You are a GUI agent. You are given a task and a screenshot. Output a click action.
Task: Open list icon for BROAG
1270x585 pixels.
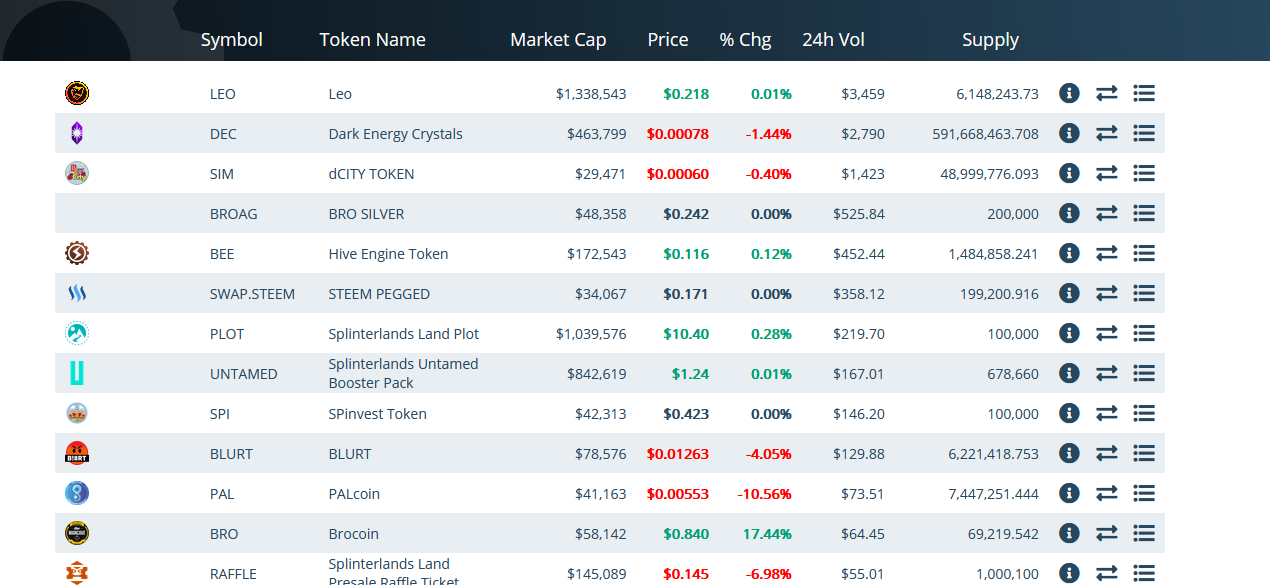click(1144, 213)
